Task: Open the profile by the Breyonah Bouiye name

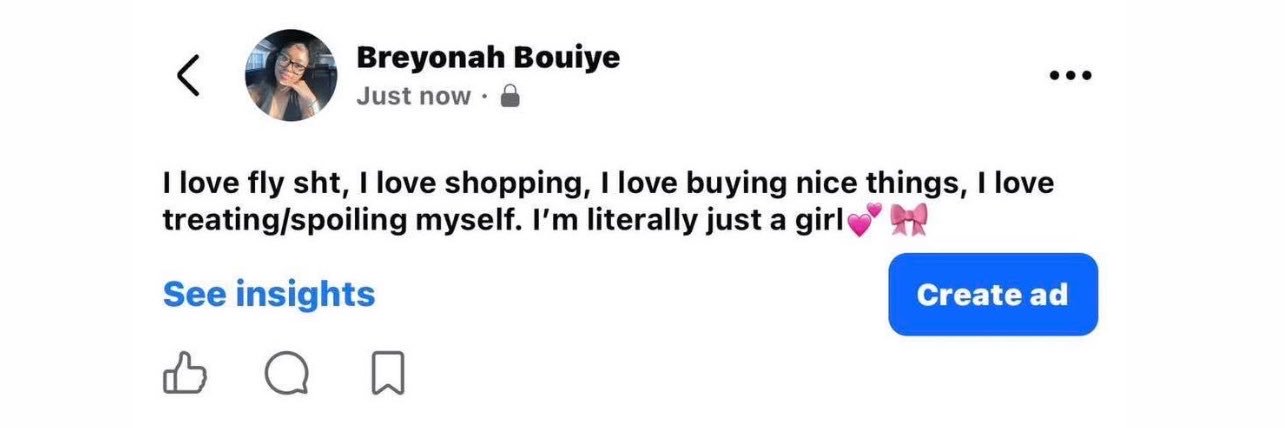Action: point(488,57)
